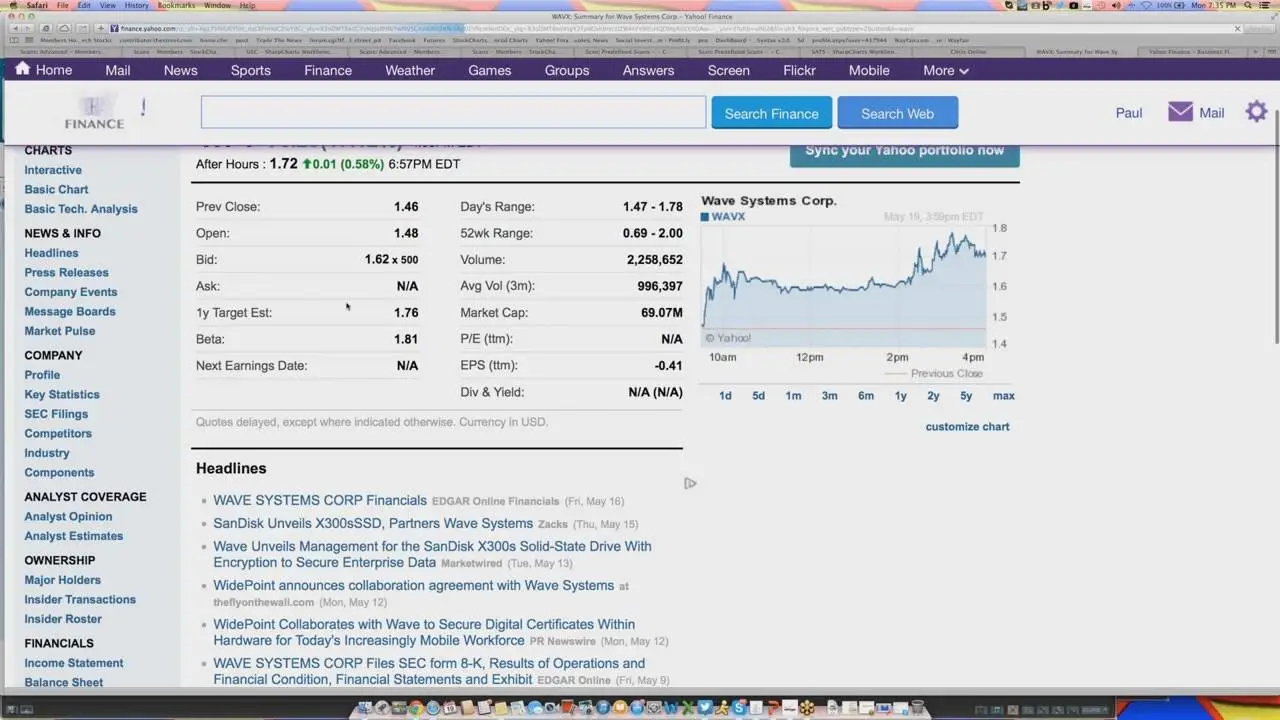The width and height of the screenshot is (1280, 720).
Task: Open Competitors in the sidebar
Action: pos(58,433)
